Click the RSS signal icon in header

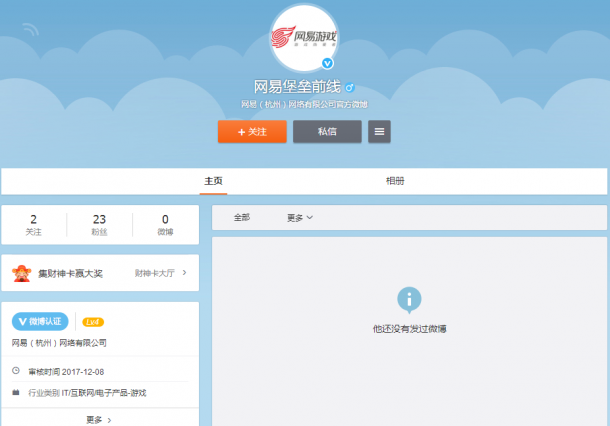point(30,29)
